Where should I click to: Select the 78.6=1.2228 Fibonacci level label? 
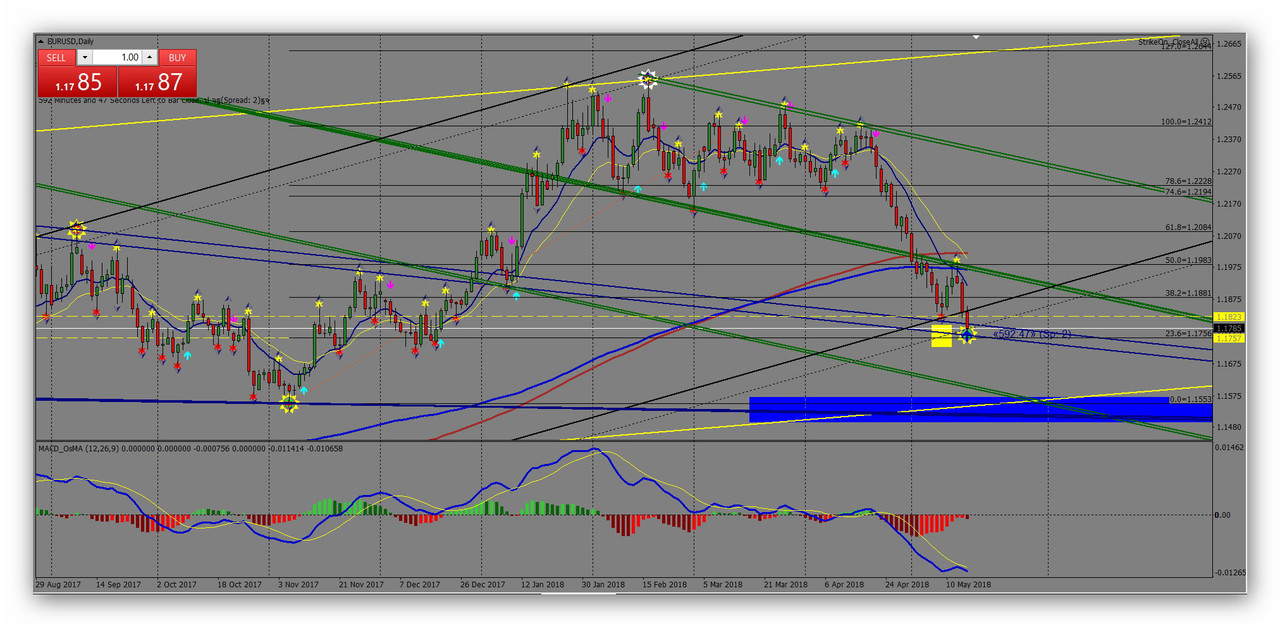1188,181
